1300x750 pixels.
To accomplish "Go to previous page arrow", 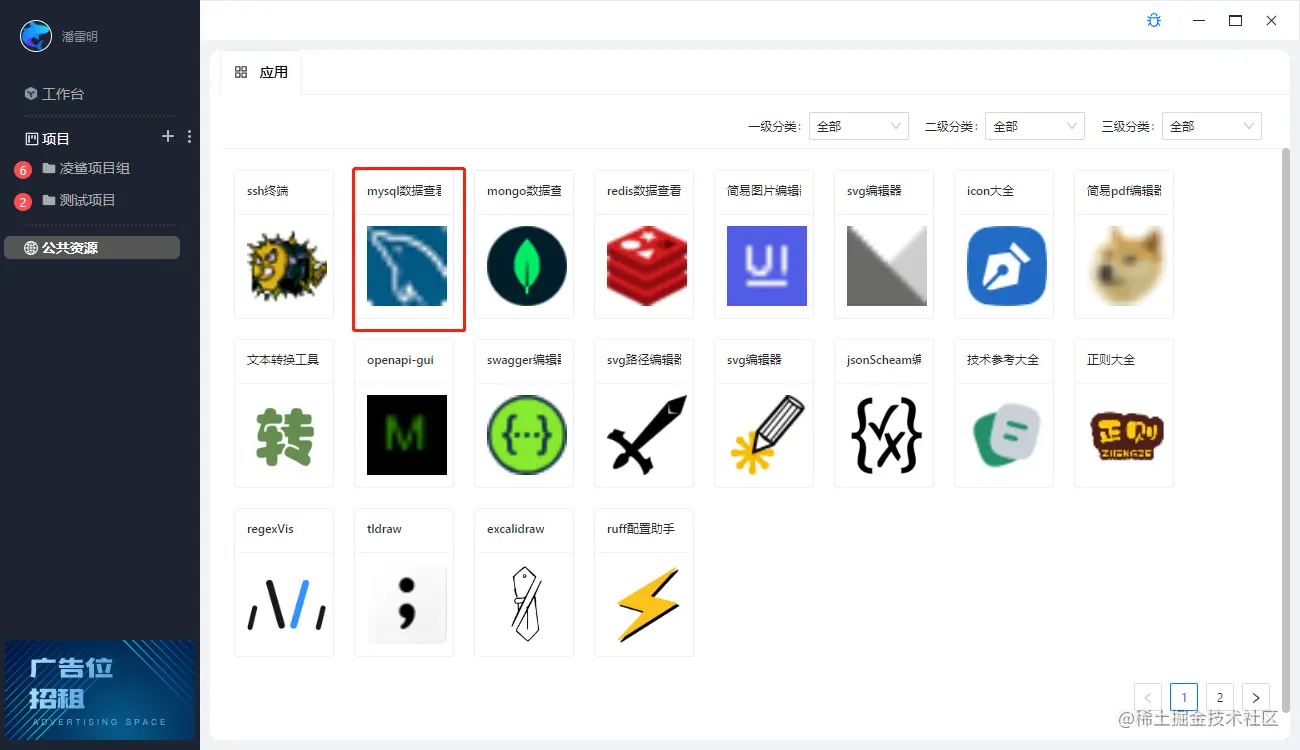I will click(x=1148, y=697).
